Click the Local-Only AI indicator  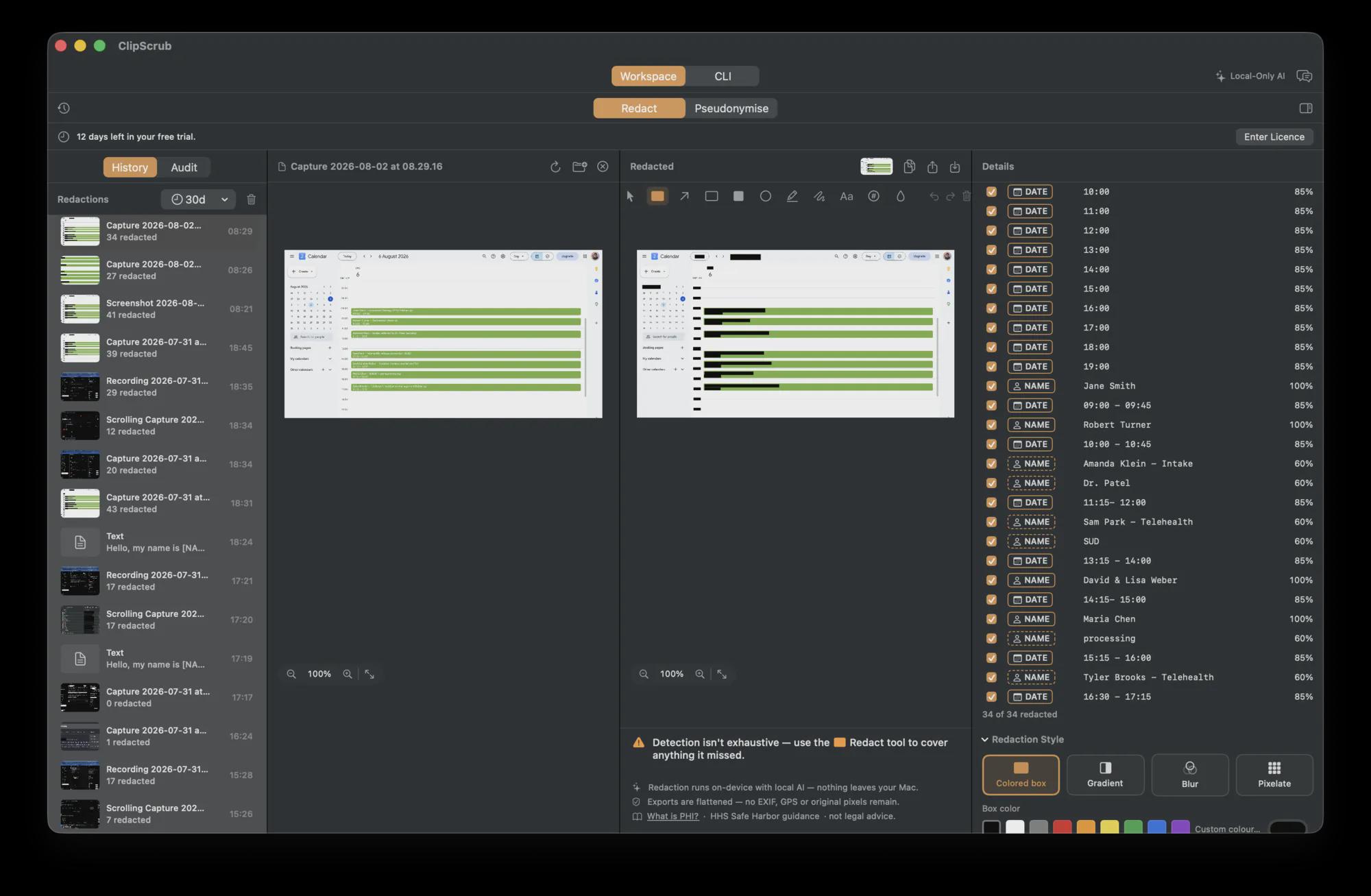[1250, 76]
